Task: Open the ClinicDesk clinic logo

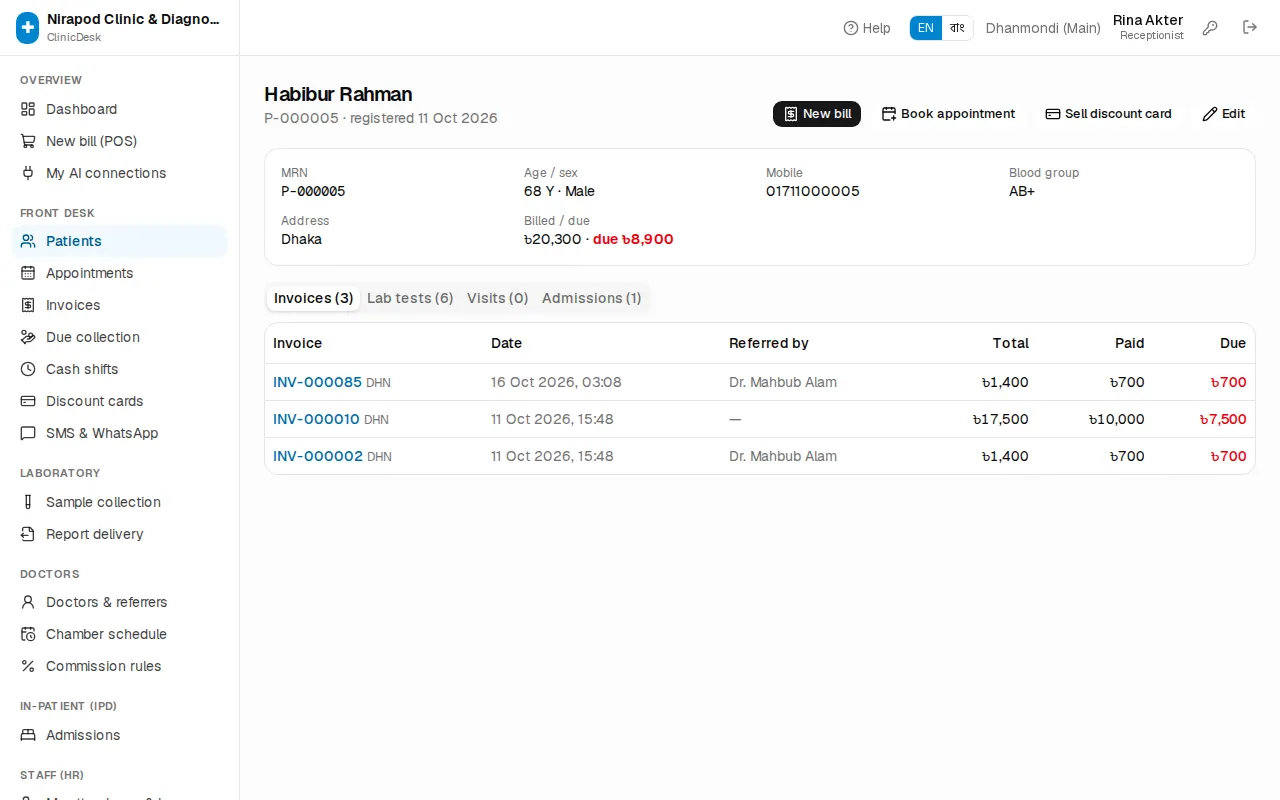Action: (x=28, y=28)
